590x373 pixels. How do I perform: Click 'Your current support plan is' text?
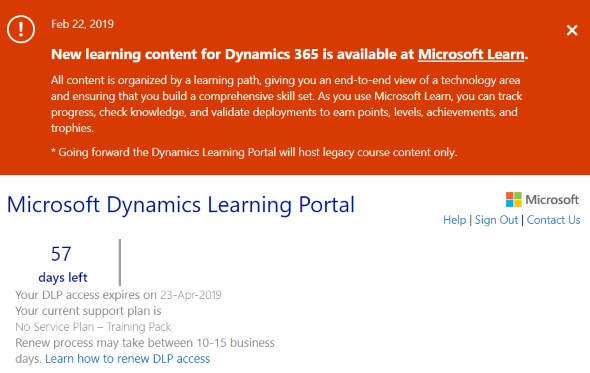(x=88, y=311)
